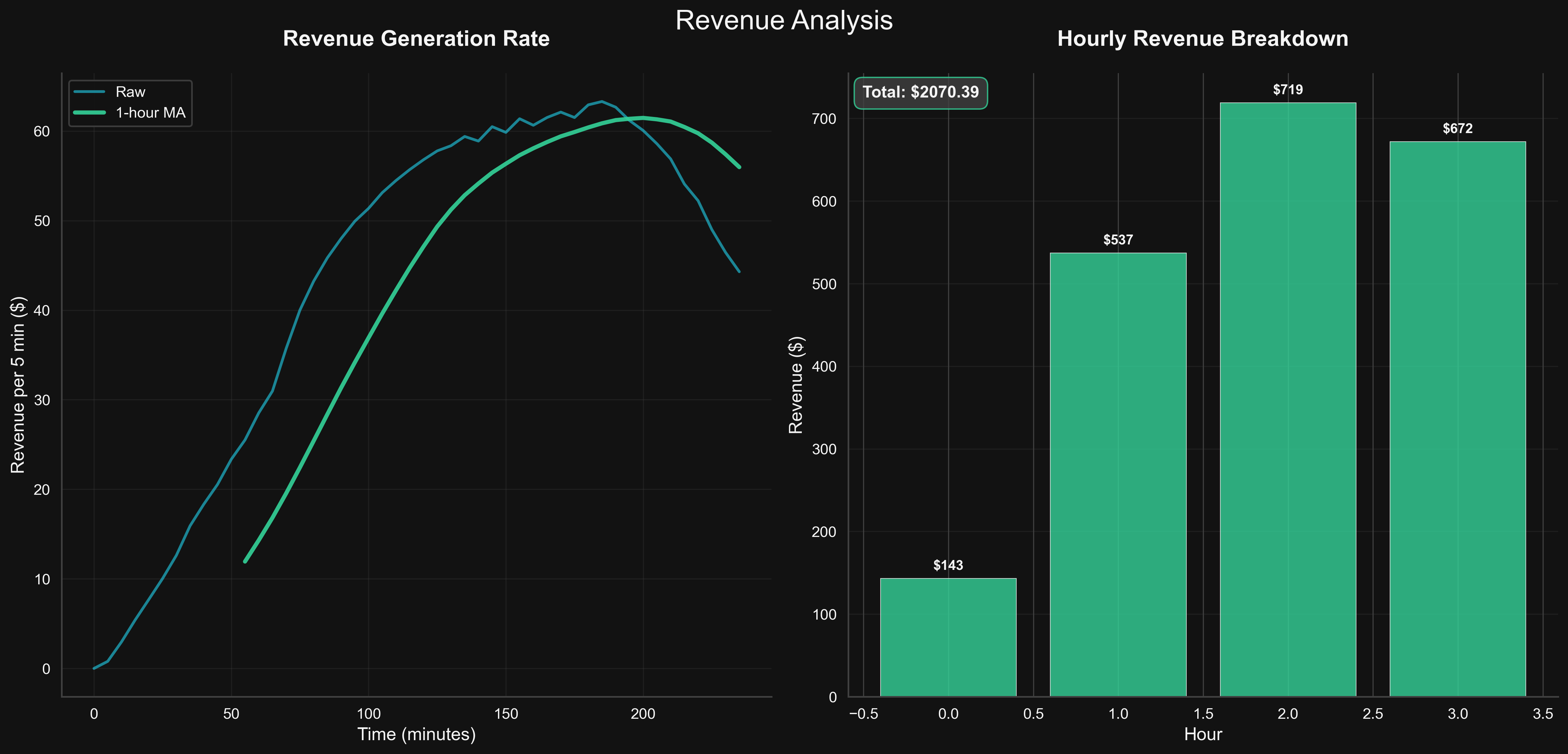Click the Raw legend line color sample
1568x754 pixels.
pos(90,92)
